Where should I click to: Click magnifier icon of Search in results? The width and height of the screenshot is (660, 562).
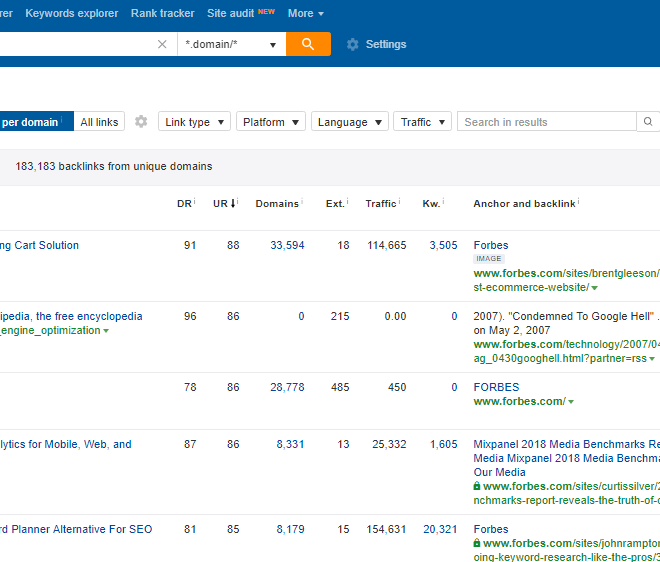(x=648, y=122)
